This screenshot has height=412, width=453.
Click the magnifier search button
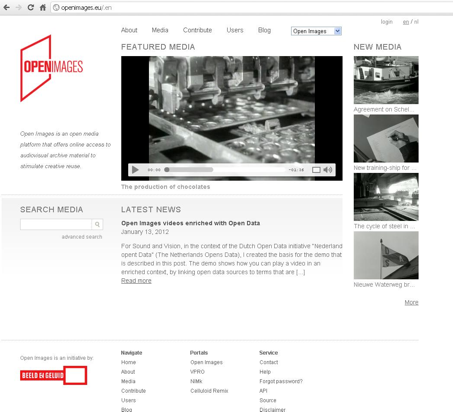click(97, 224)
